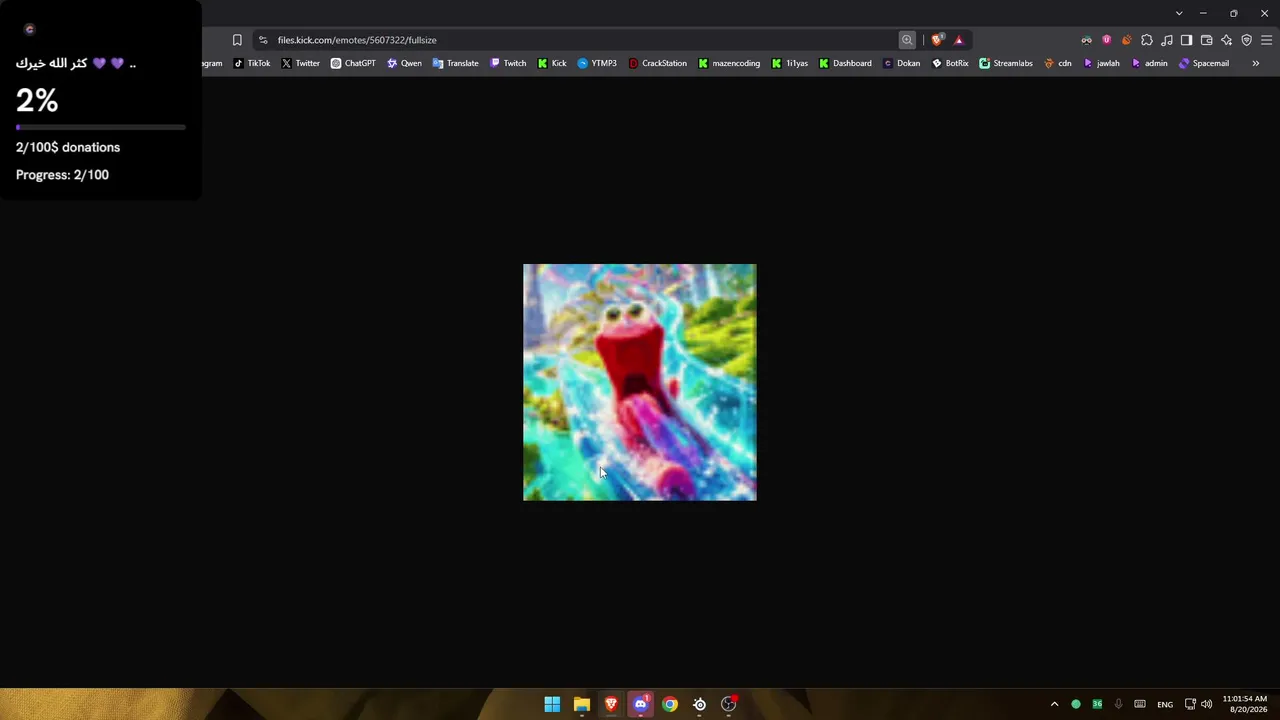The image size is (1280, 720).
Task: Open SteelSeries app from the taskbar
Action: click(x=700, y=704)
